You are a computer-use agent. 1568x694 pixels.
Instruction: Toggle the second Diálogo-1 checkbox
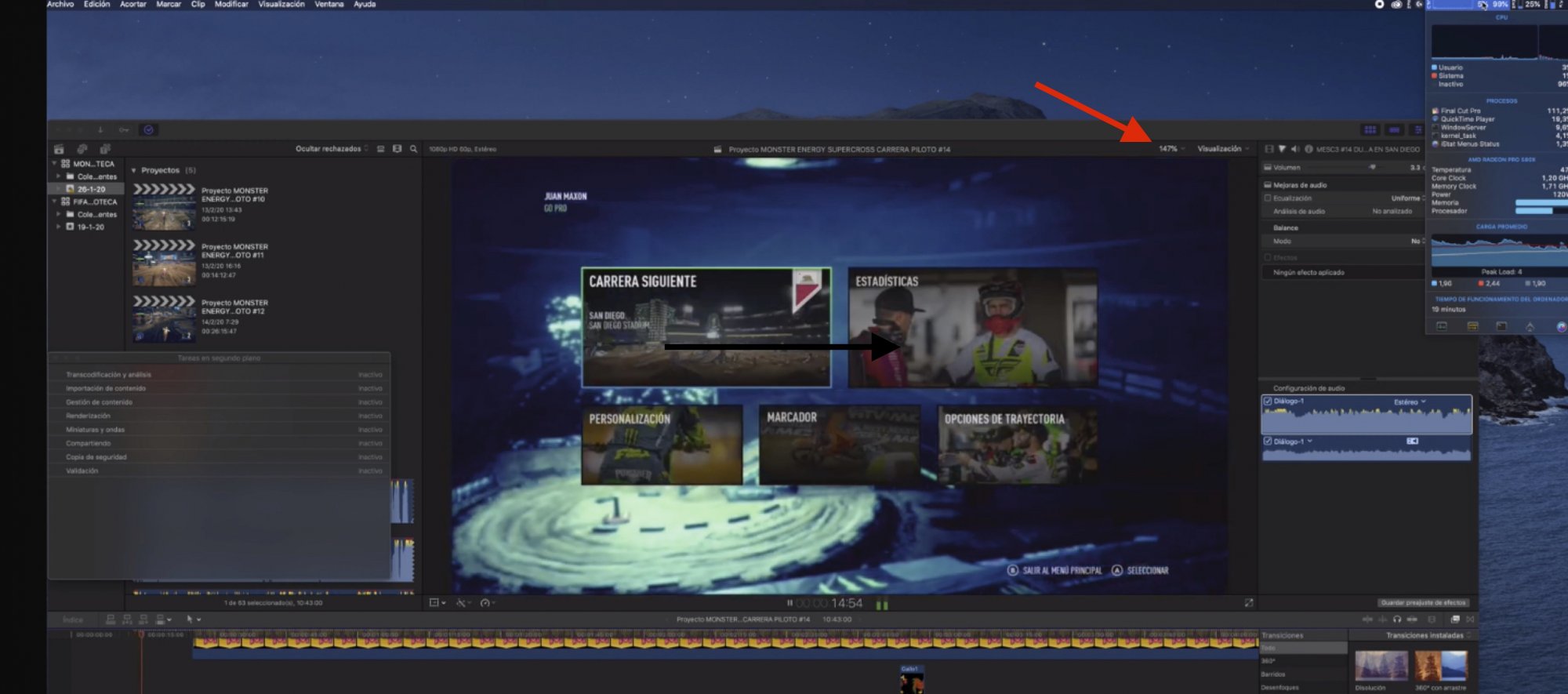coord(1268,441)
